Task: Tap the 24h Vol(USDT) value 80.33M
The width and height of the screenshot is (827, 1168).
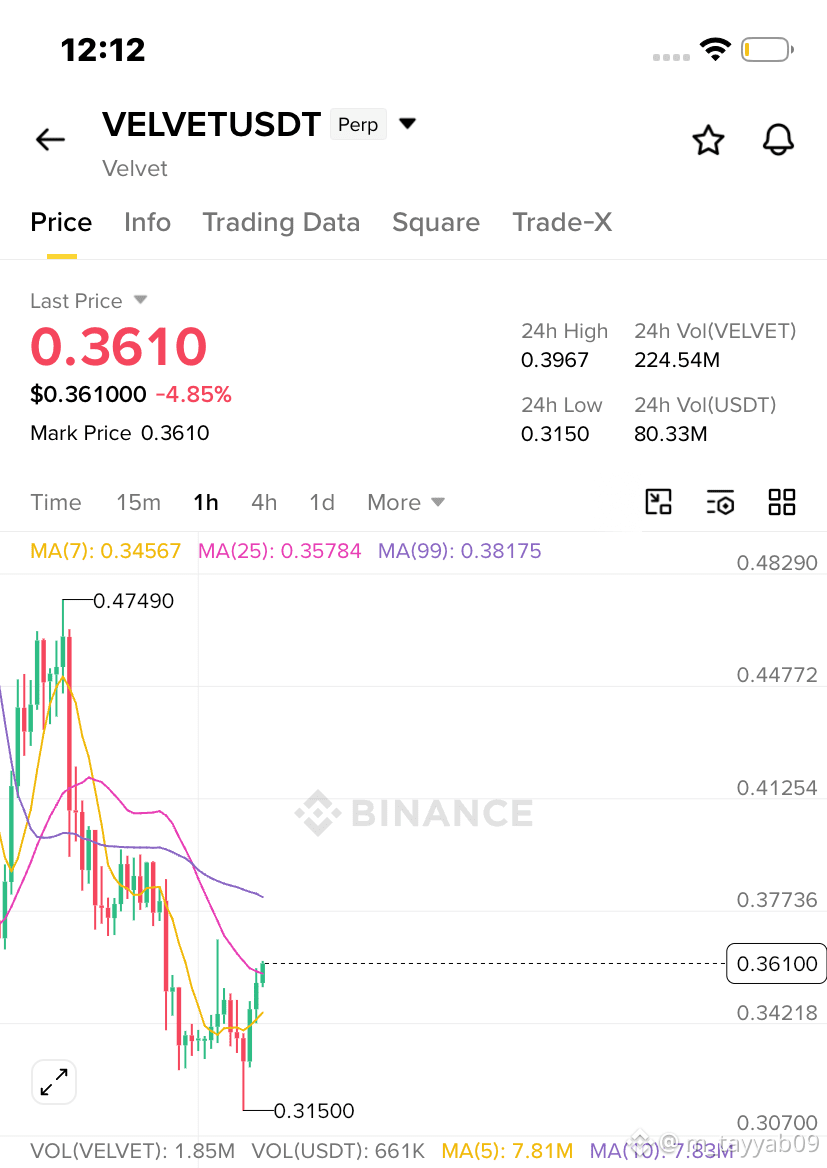Action: point(671,434)
